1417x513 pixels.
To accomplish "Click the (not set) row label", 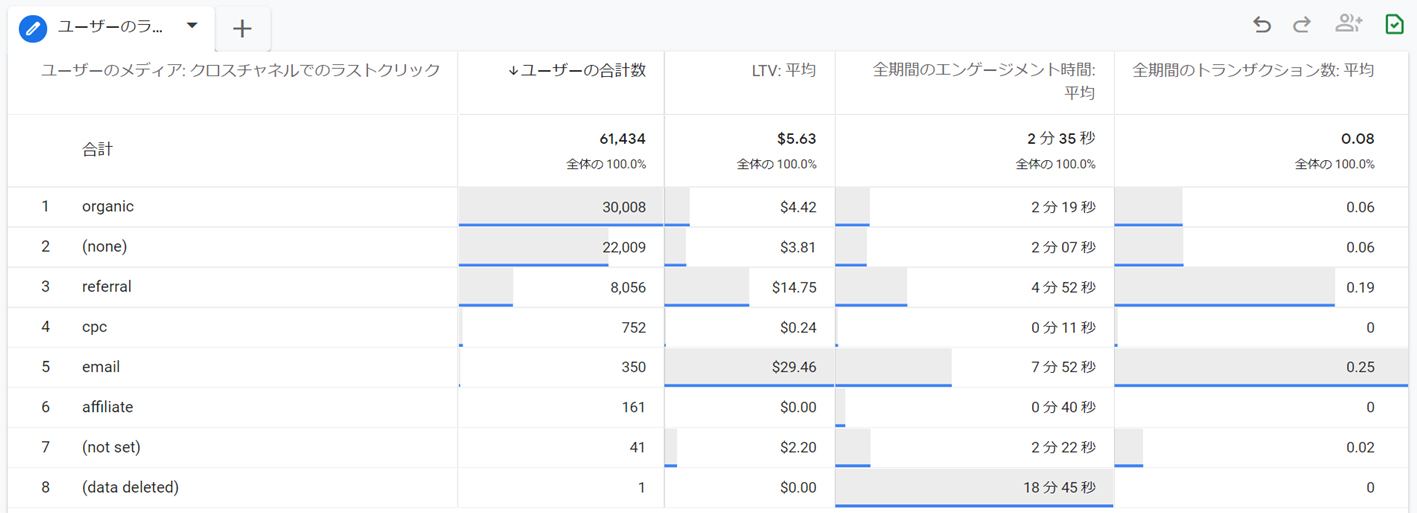I will click(x=111, y=447).
